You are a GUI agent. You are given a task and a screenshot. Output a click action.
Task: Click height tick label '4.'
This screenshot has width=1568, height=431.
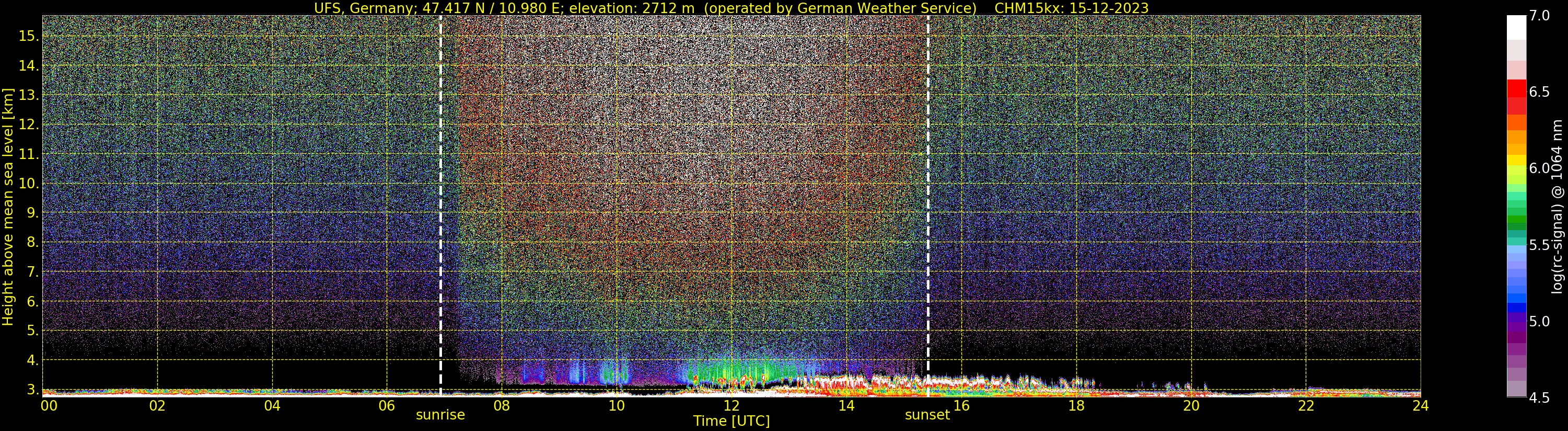pyautogui.click(x=32, y=360)
